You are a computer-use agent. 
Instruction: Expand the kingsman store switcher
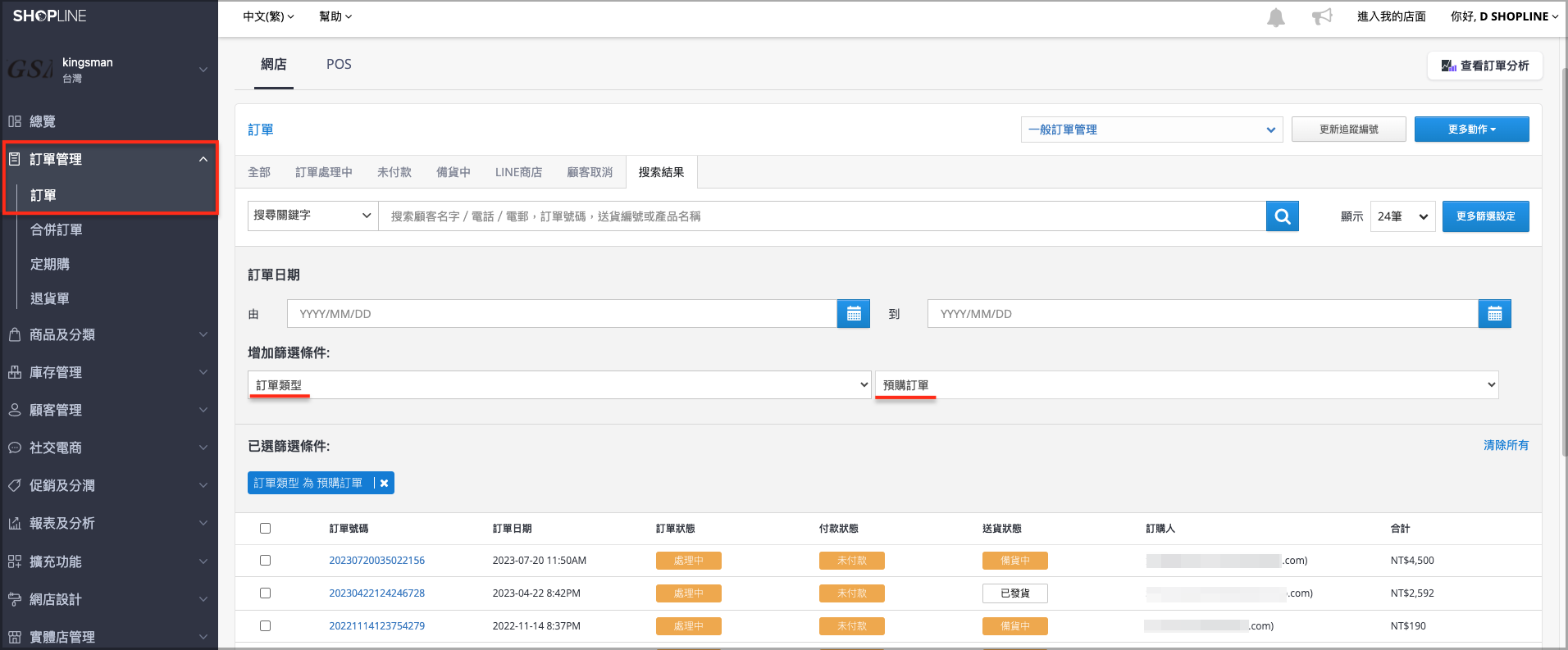[x=203, y=70]
